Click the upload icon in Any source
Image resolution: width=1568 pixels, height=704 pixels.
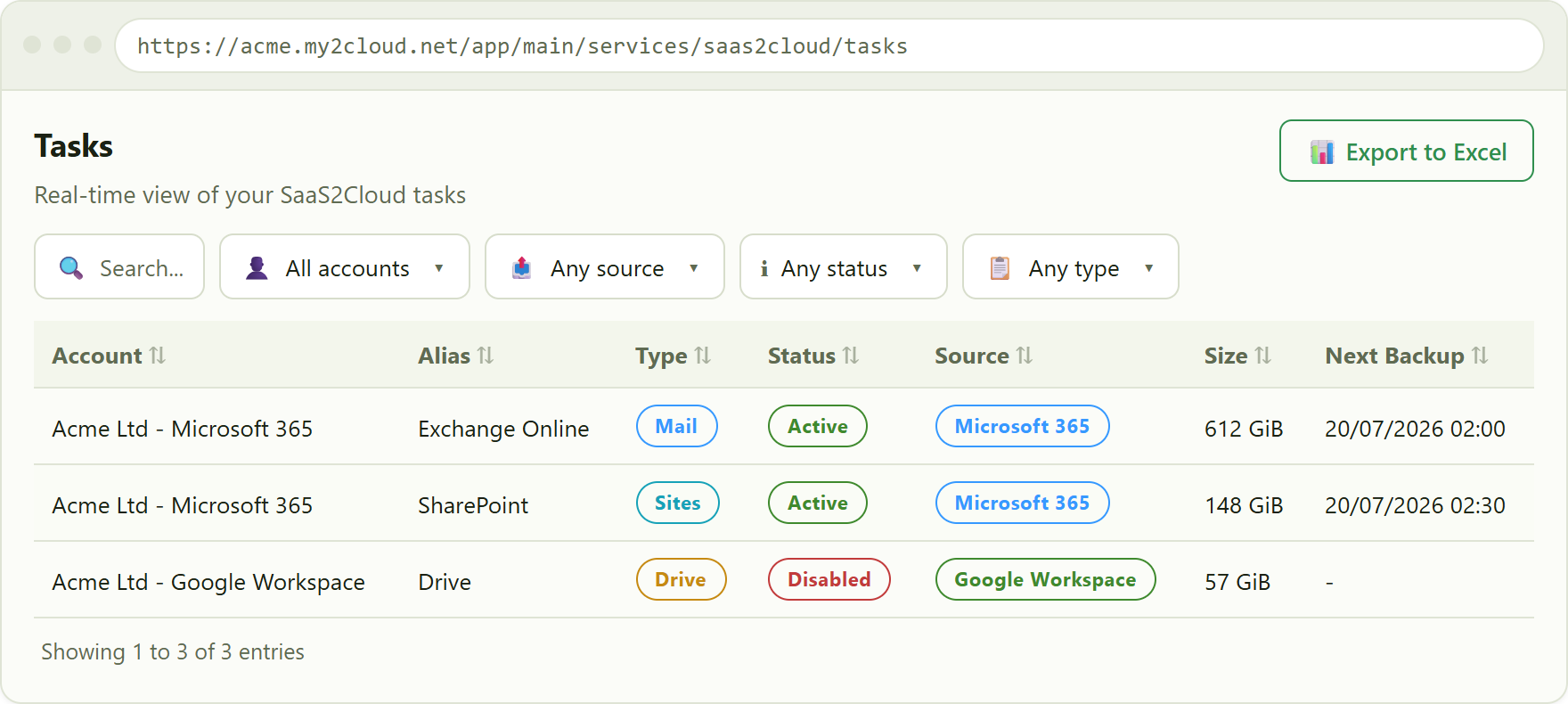(x=522, y=267)
